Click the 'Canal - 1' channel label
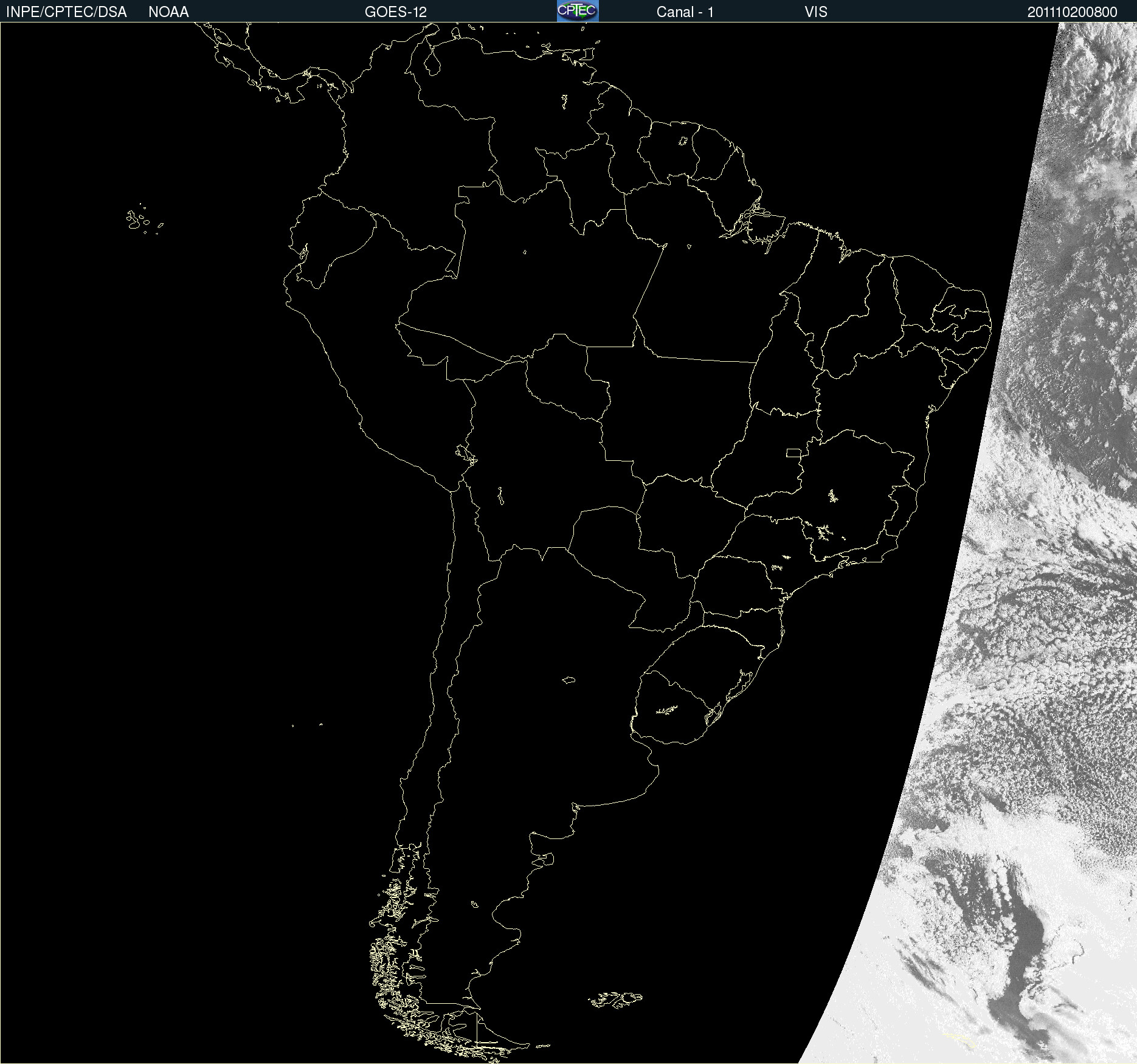 pos(685,12)
